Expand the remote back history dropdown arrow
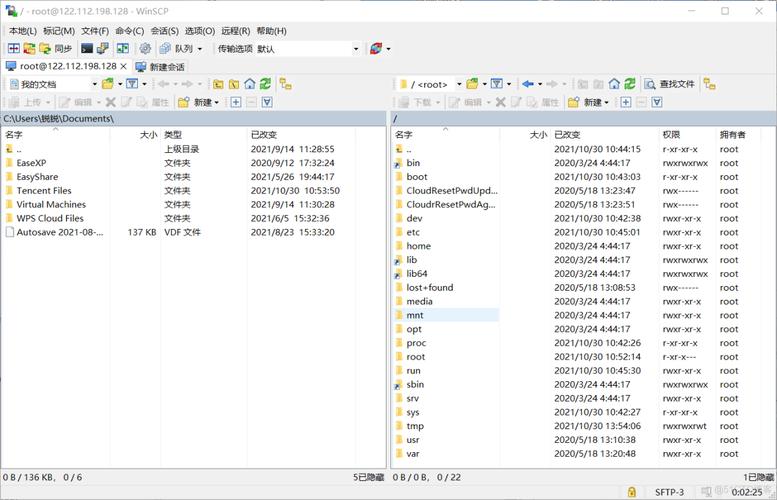The width and height of the screenshot is (777, 500). tap(540, 85)
